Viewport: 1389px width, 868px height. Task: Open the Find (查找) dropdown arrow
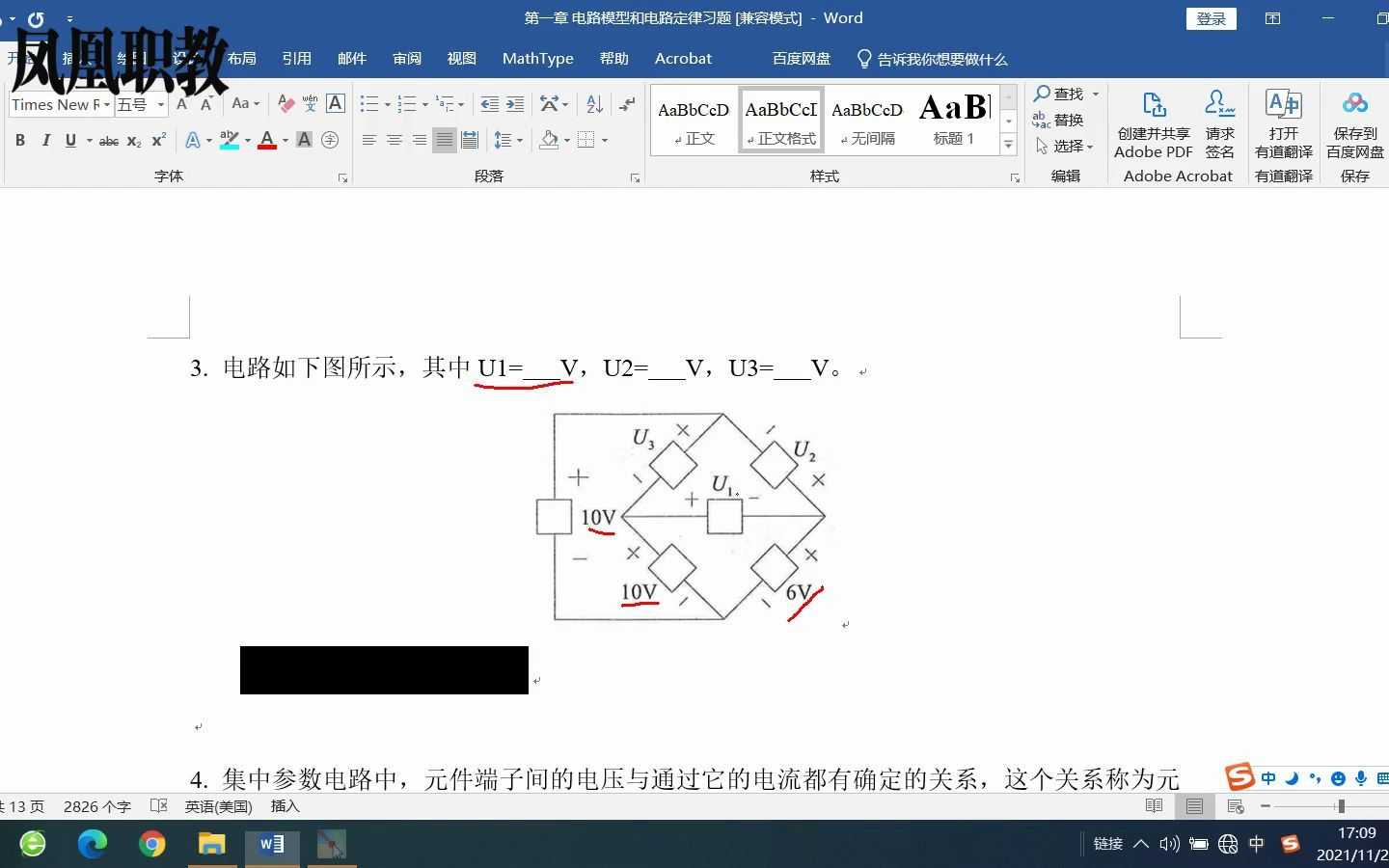(1096, 94)
